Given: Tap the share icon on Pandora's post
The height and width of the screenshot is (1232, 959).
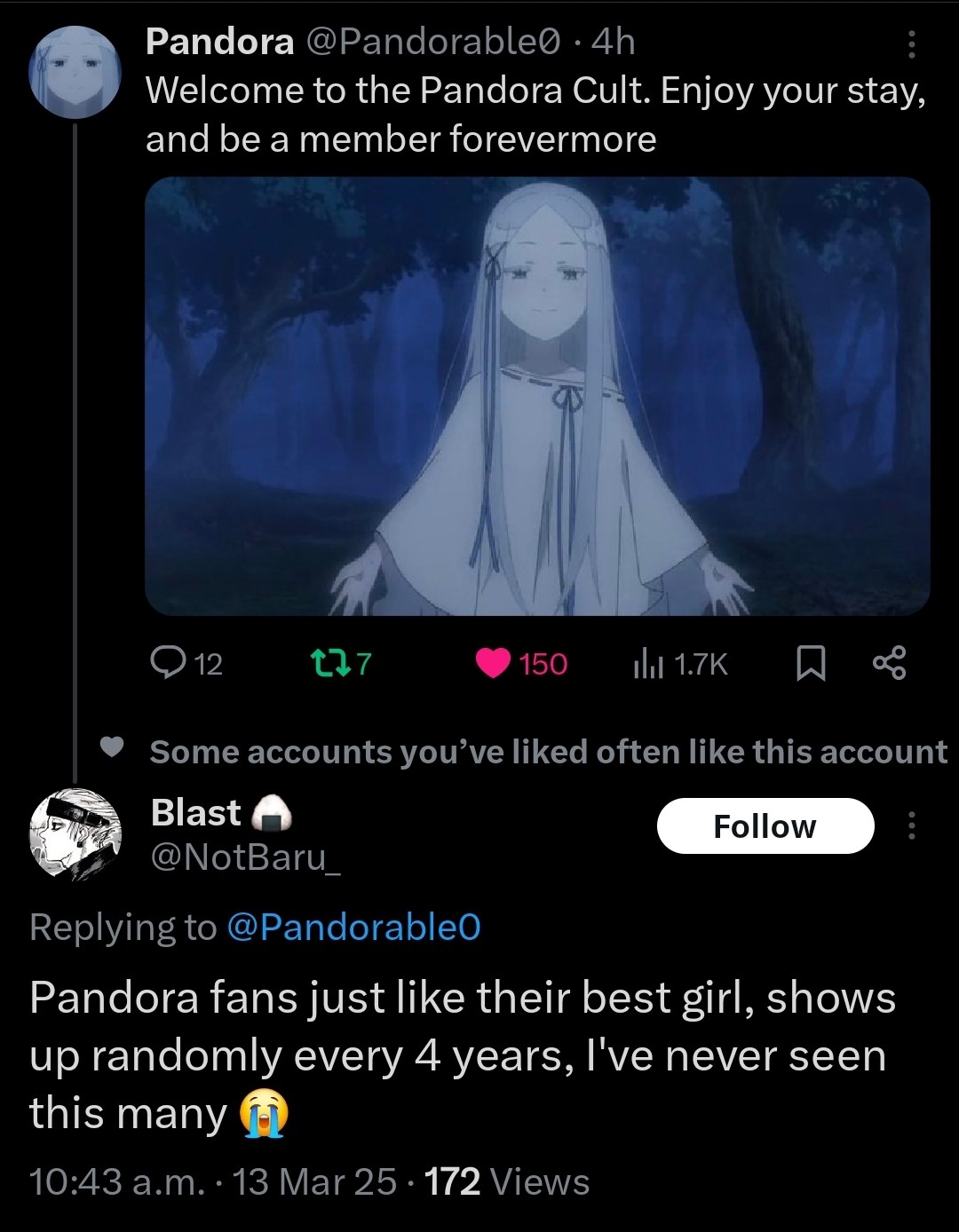Looking at the screenshot, I should [889, 663].
